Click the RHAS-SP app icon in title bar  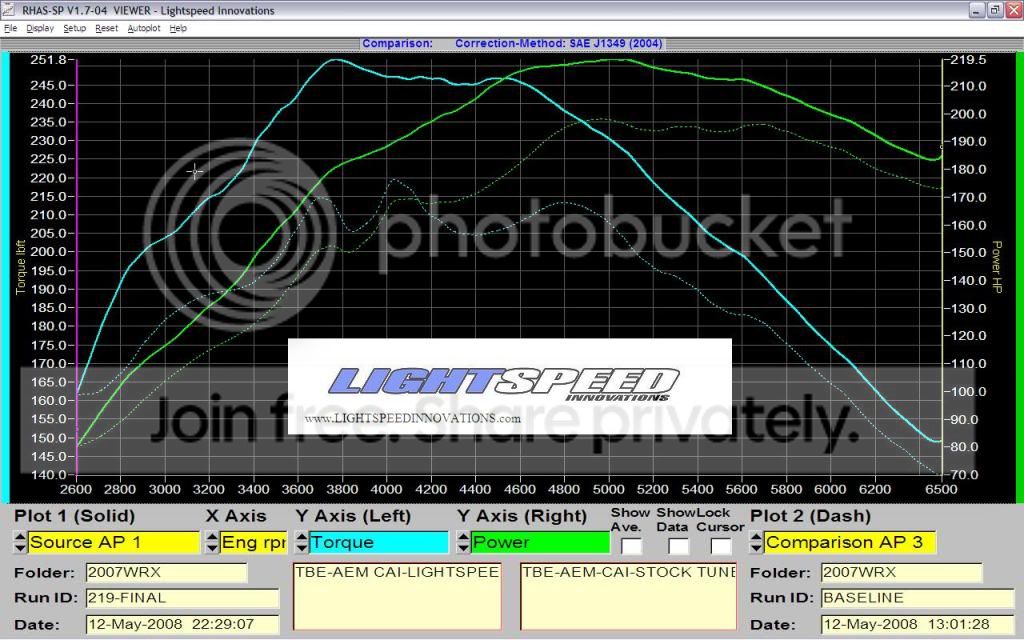pyautogui.click(x=8, y=10)
